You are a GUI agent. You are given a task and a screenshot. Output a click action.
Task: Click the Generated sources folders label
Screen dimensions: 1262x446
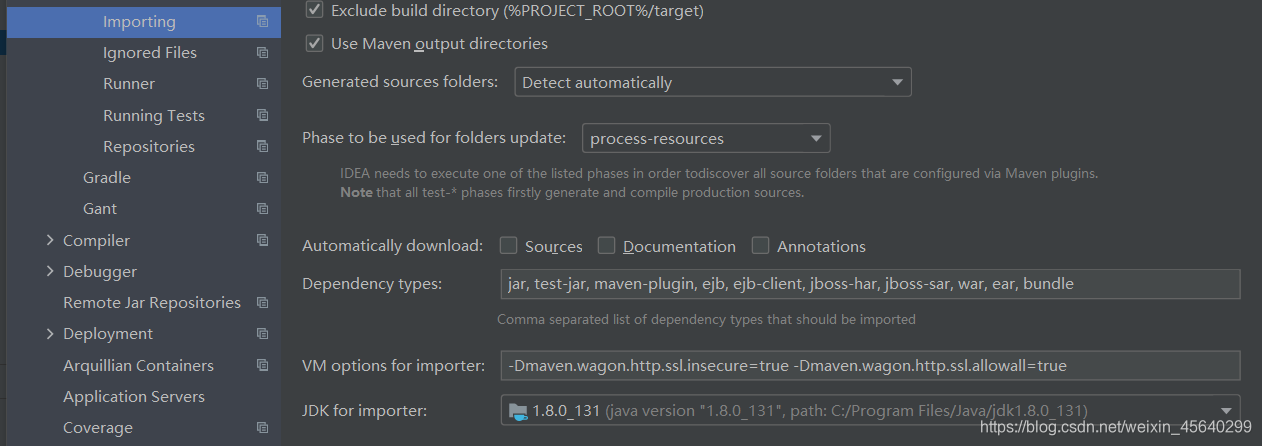400,82
